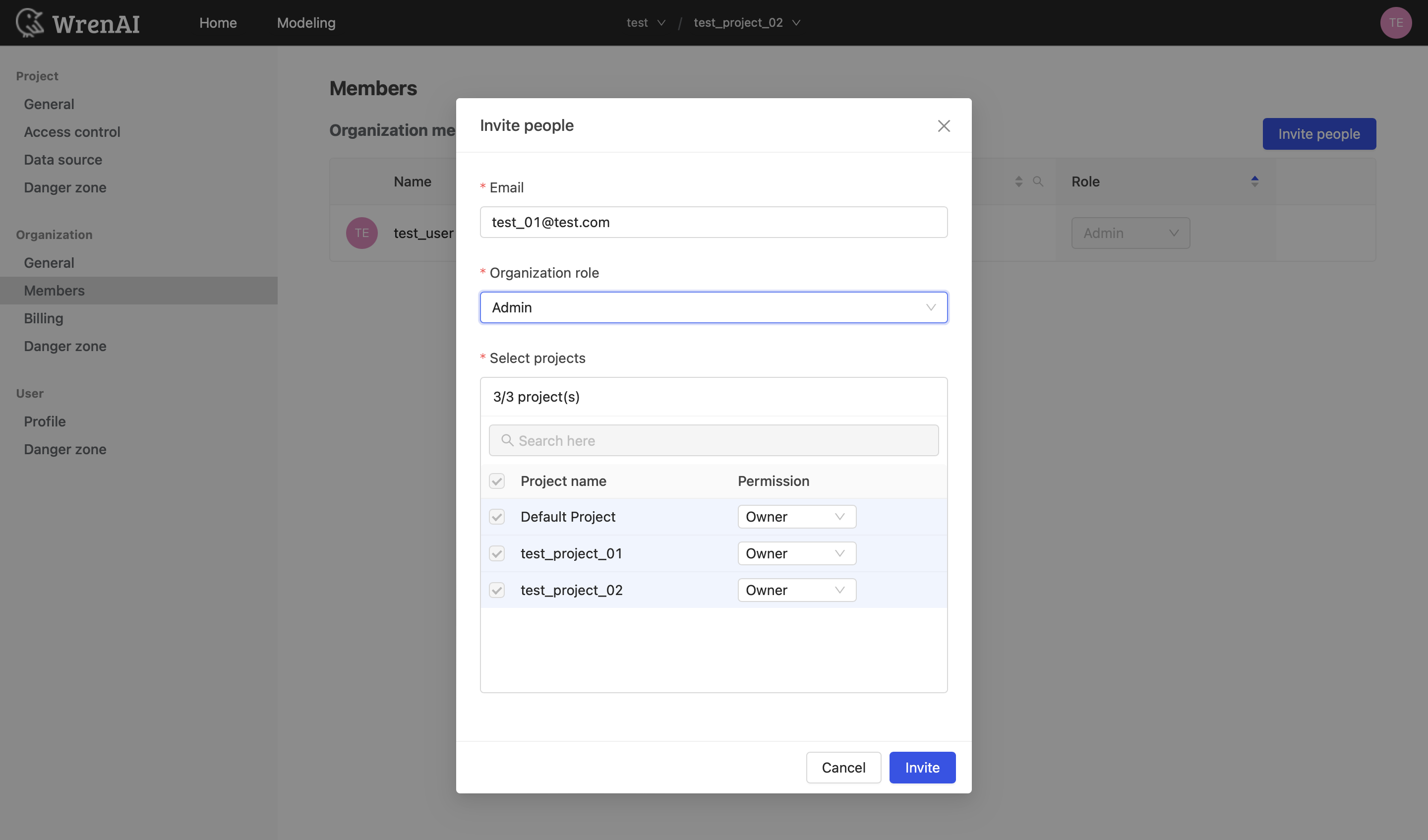Image resolution: width=1428 pixels, height=840 pixels.
Task: Click the project search input field
Action: pyautogui.click(x=714, y=440)
